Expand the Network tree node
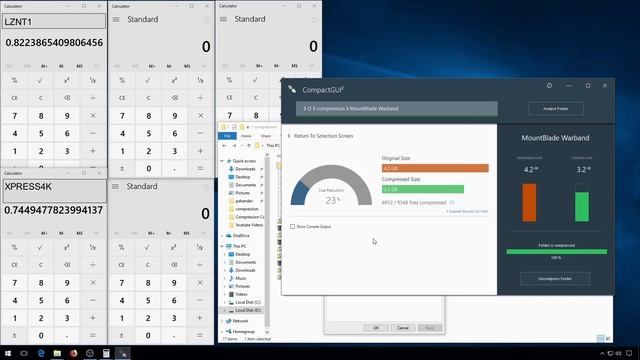 222,321
